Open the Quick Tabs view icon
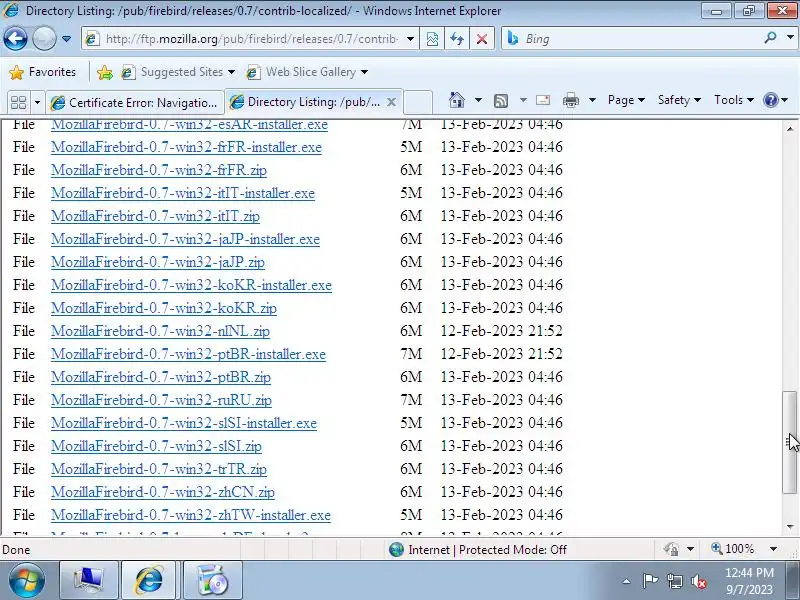800x600 pixels. tap(18, 102)
